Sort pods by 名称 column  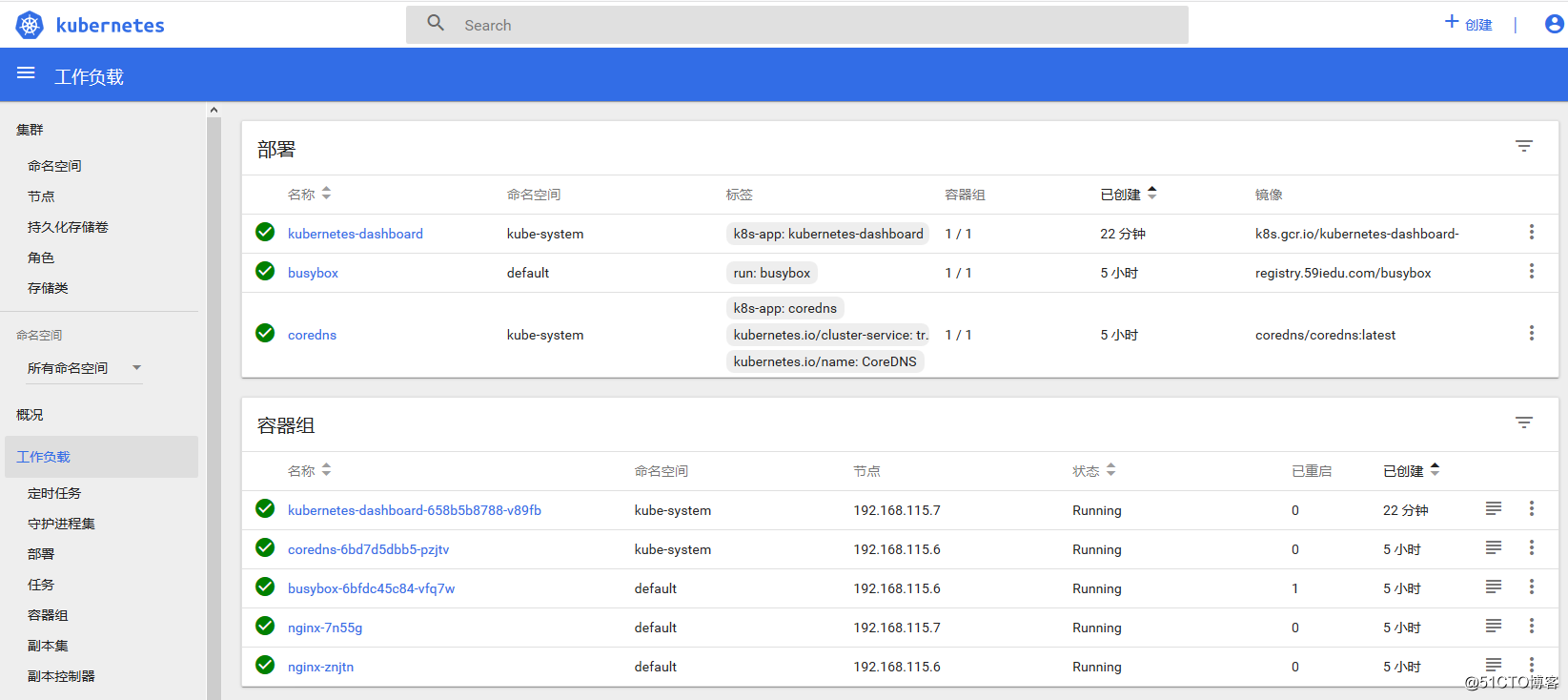tap(309, 470)
